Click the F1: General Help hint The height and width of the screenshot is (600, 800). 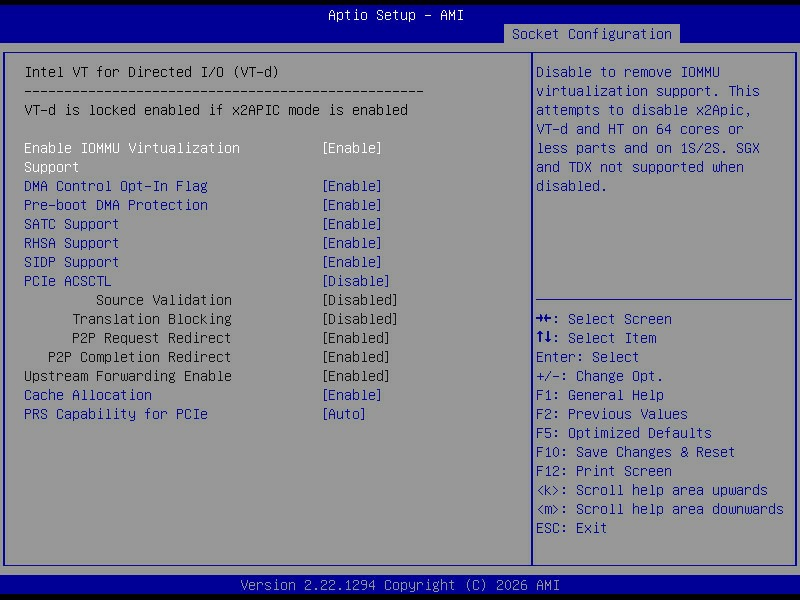(x=600, y=395)
